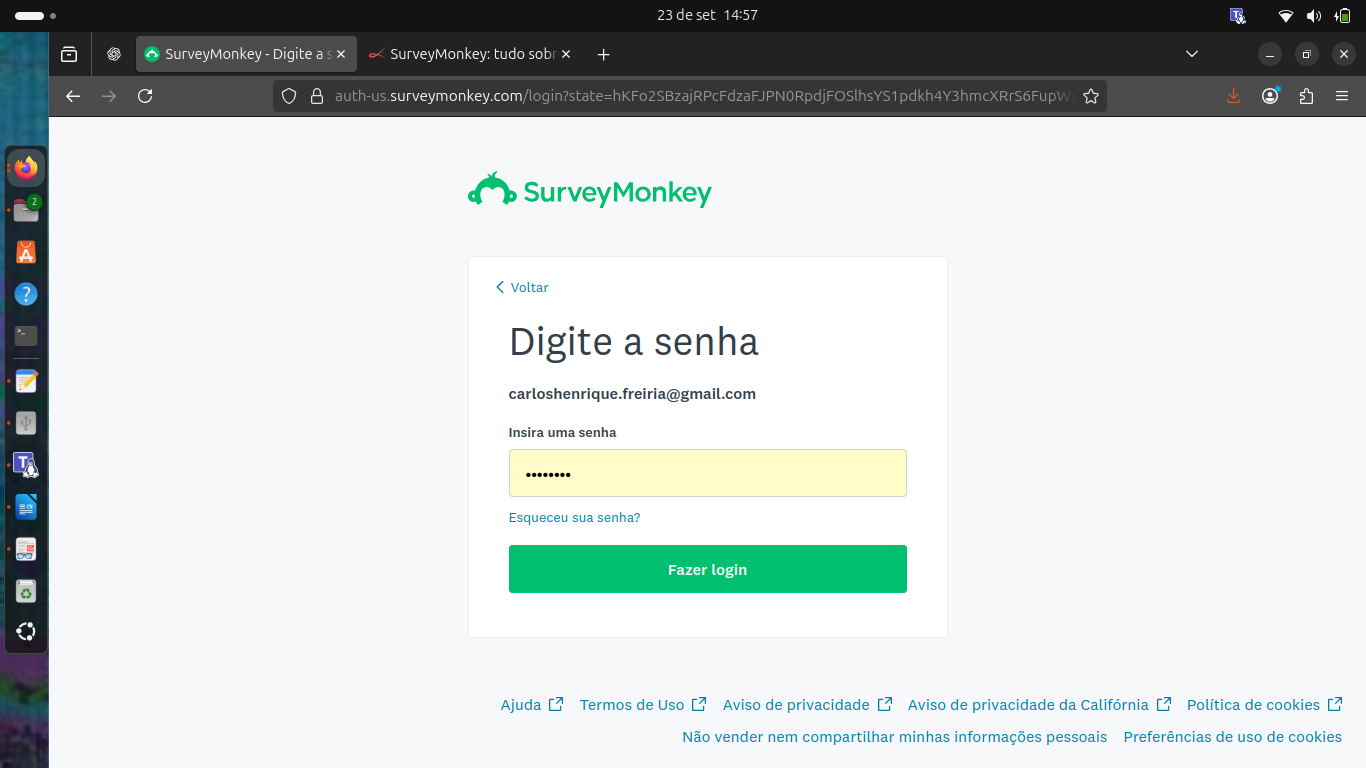Viewport: 1366px width, 768px height.
Task: Open the extensions puzzle icon
Action: point(1306,96)
